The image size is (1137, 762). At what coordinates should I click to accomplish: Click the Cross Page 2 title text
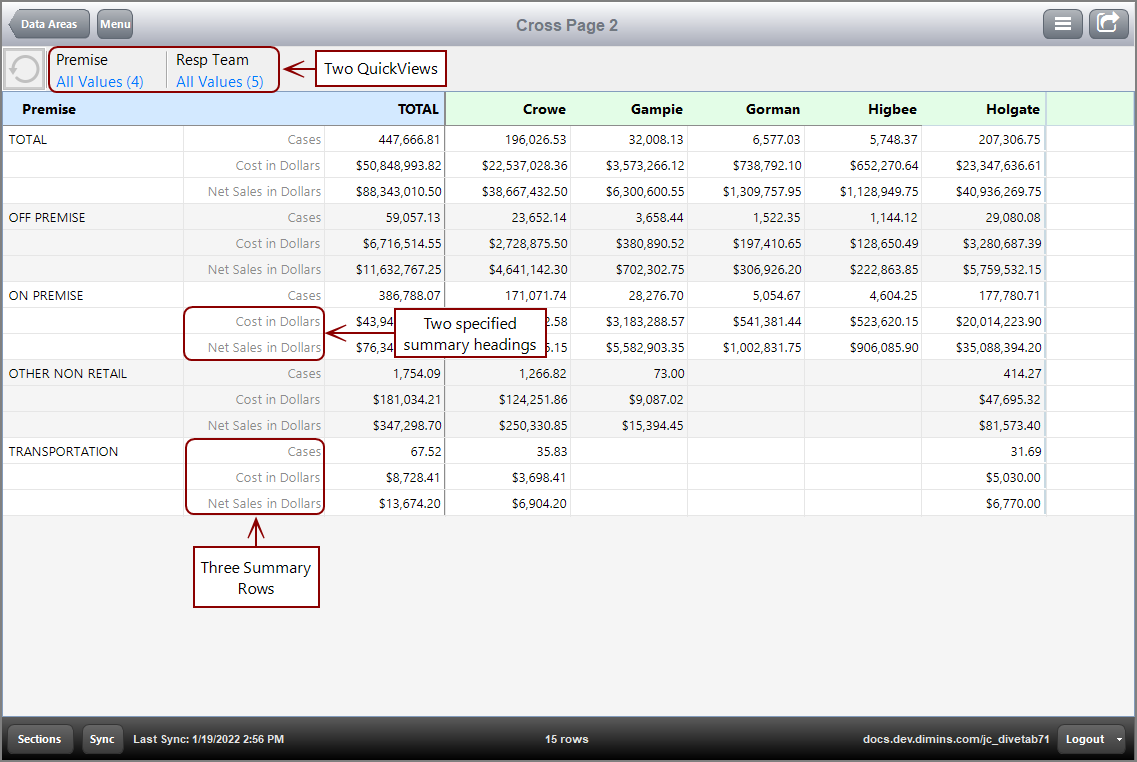567,23
